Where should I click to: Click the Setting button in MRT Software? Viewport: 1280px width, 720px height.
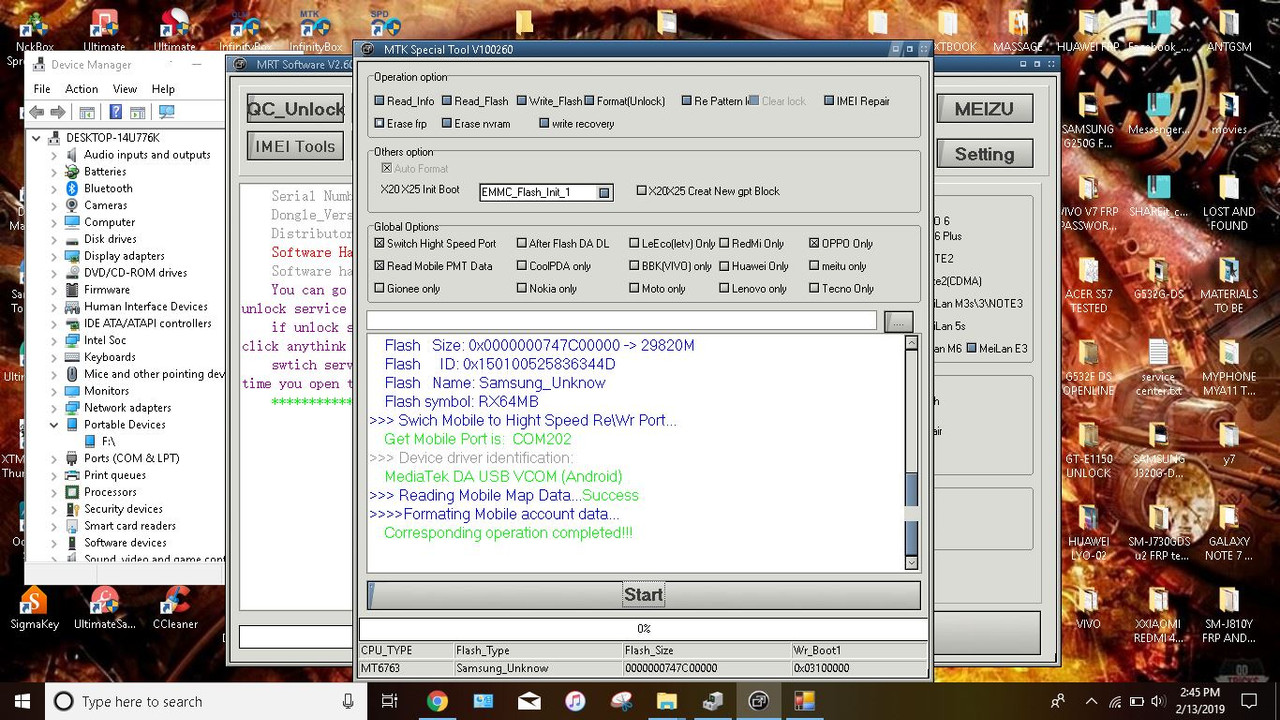point(984,154)
